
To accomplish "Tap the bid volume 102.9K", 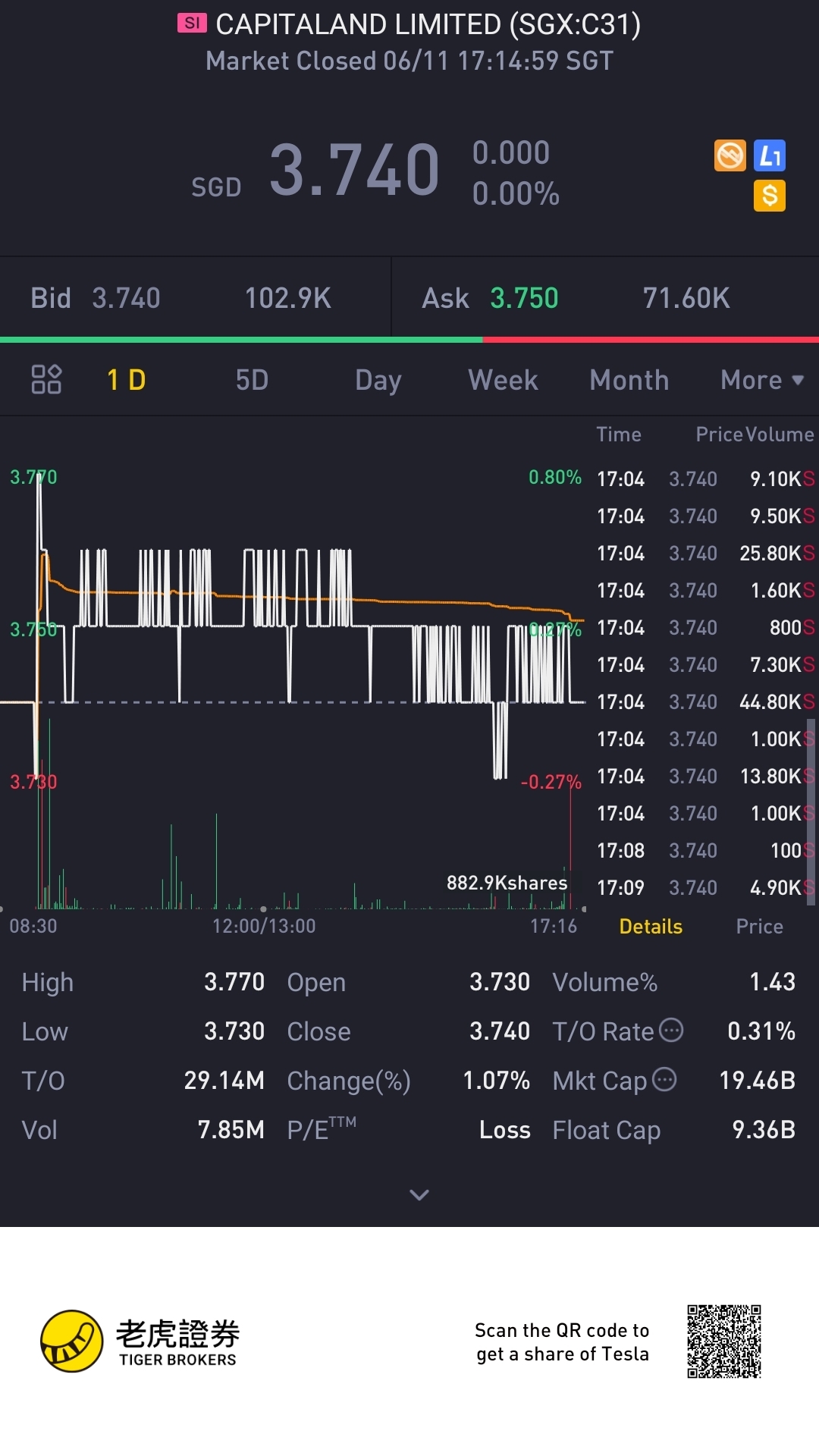I will point(288,298).
